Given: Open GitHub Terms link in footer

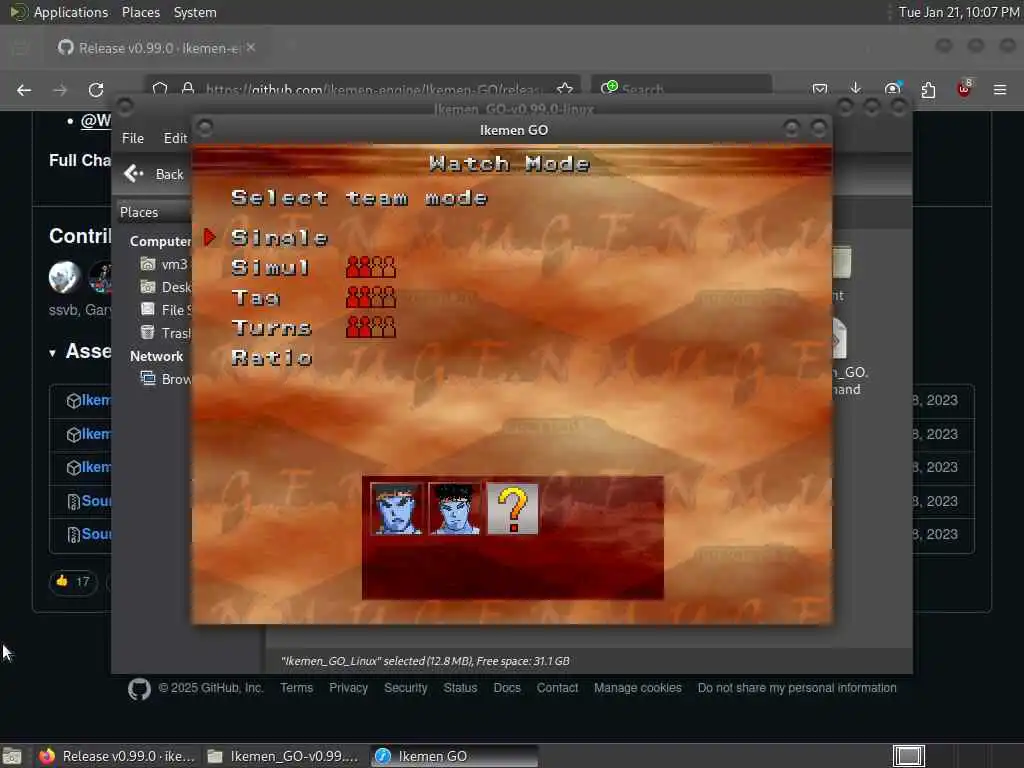Looking at the screenshot, I should (296, 688).
